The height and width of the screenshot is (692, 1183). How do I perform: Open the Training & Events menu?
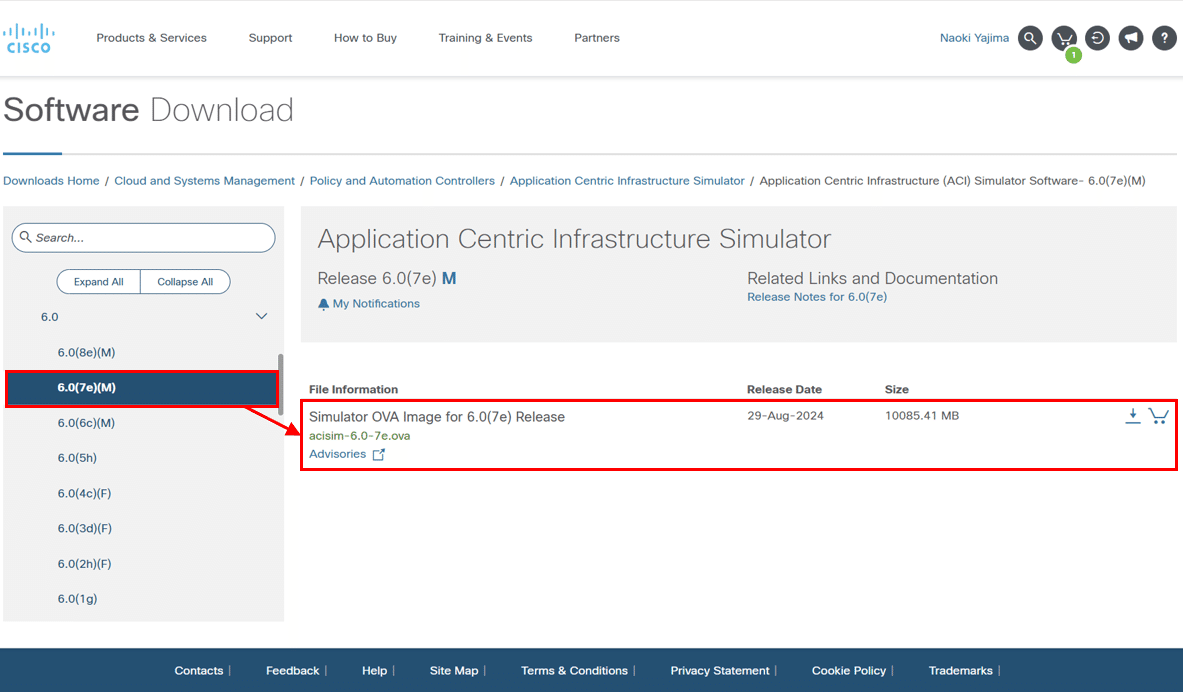tap(485, 37)
